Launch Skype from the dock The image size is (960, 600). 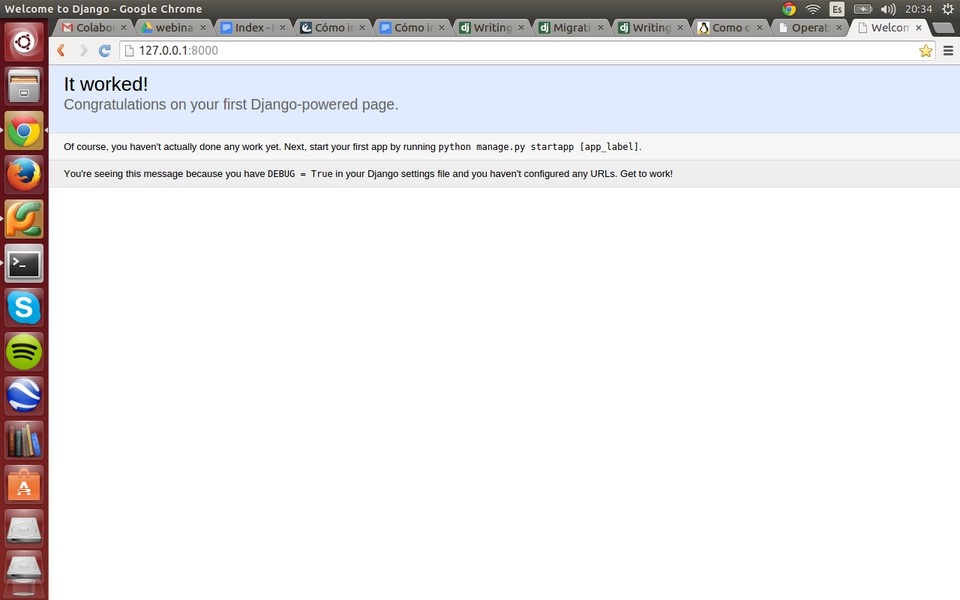(x=24, y=307)
